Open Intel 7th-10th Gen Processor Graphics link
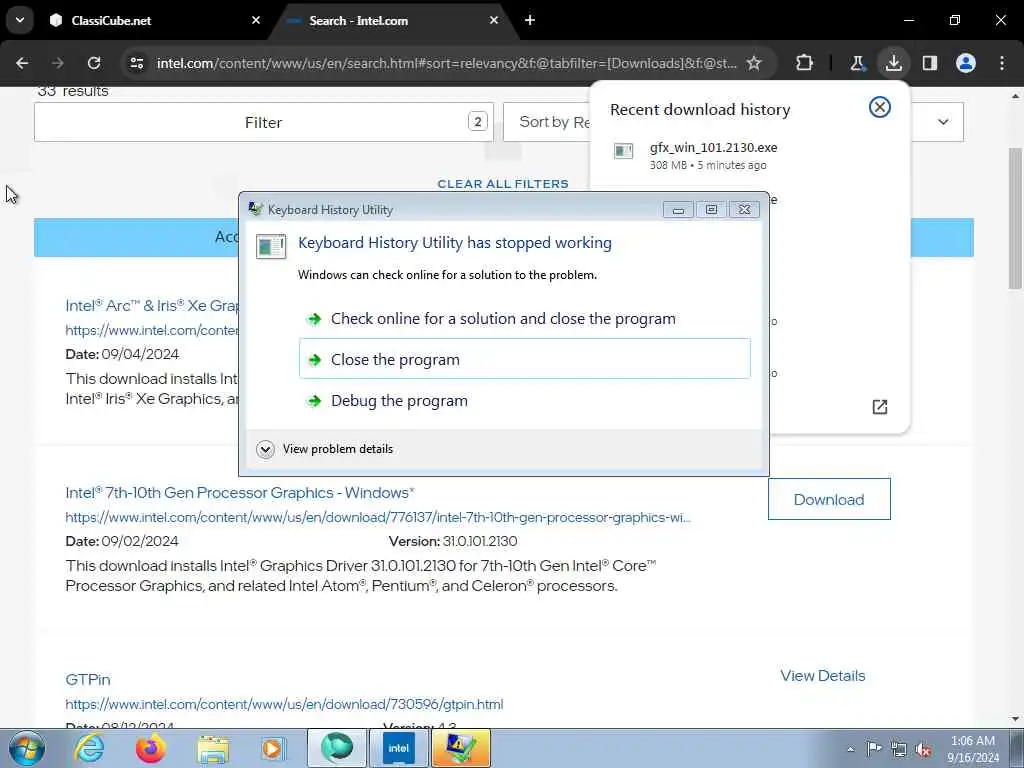The width and height of the screenshot is (1024, 768). (240, 493)
